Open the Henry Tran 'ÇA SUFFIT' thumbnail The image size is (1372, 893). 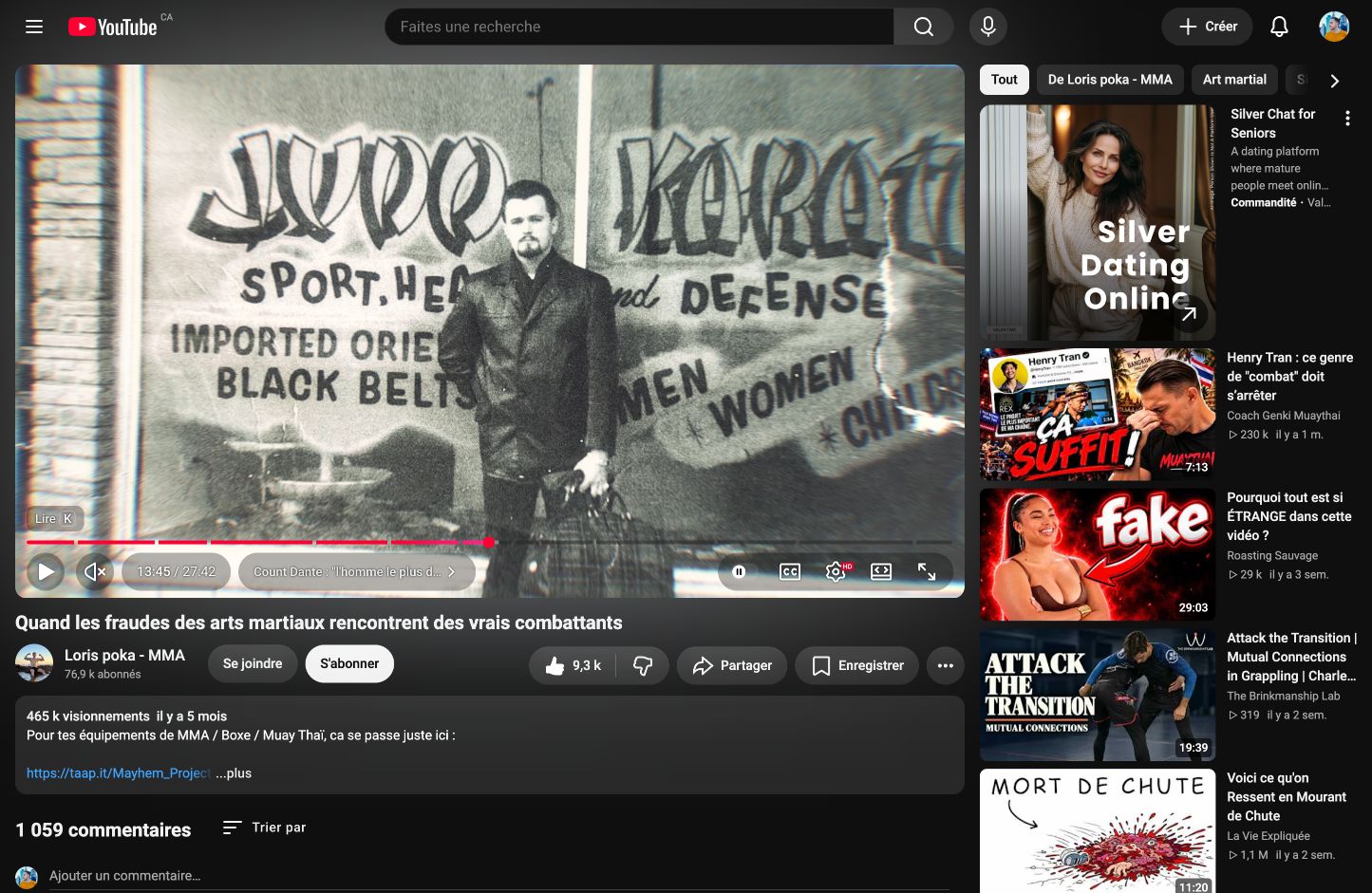click(x=1098, y=415)
